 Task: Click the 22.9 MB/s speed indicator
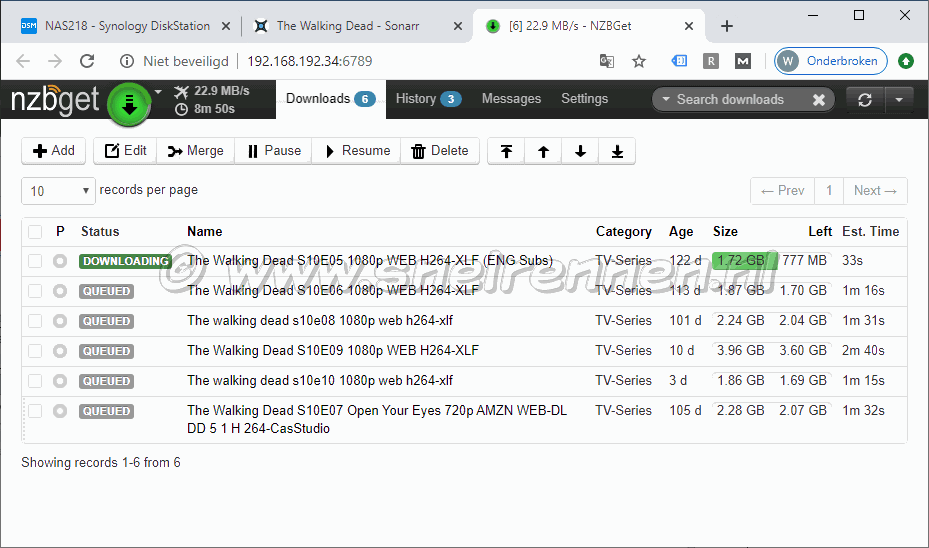[x=213, y=91]
